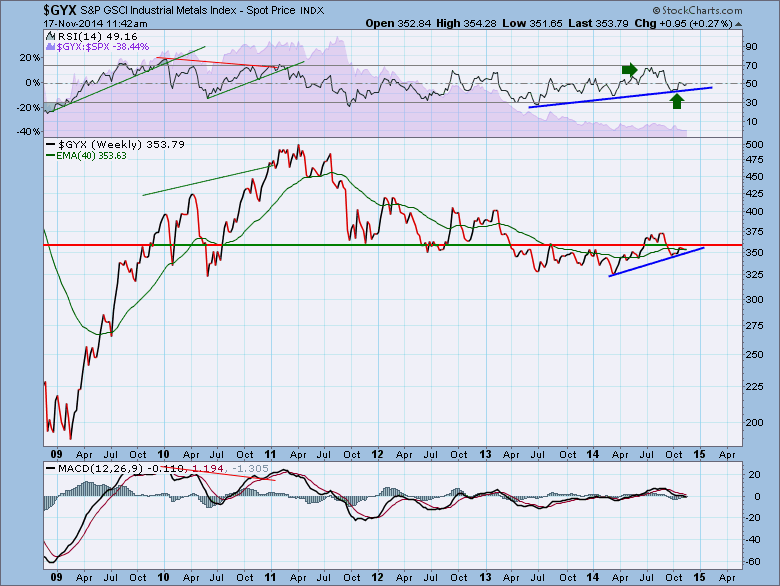Screen dimensions: 780x586
Task: Click the $GYX:$SPX purple legend marker
Action: (52, 46)
